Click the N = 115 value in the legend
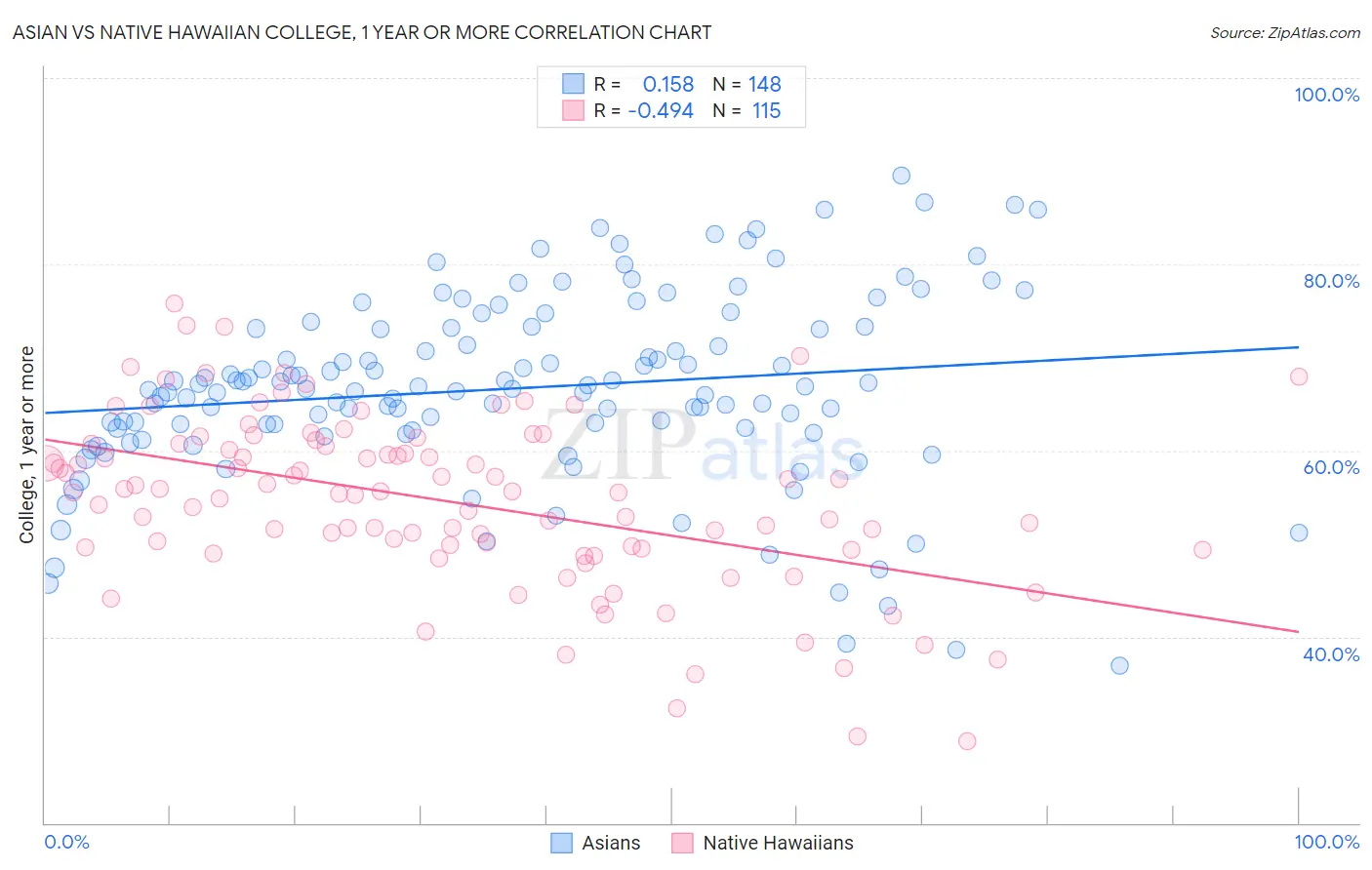Image resolution: width=1372 pixels, height=870 pixels. click(x=747, y=110)
